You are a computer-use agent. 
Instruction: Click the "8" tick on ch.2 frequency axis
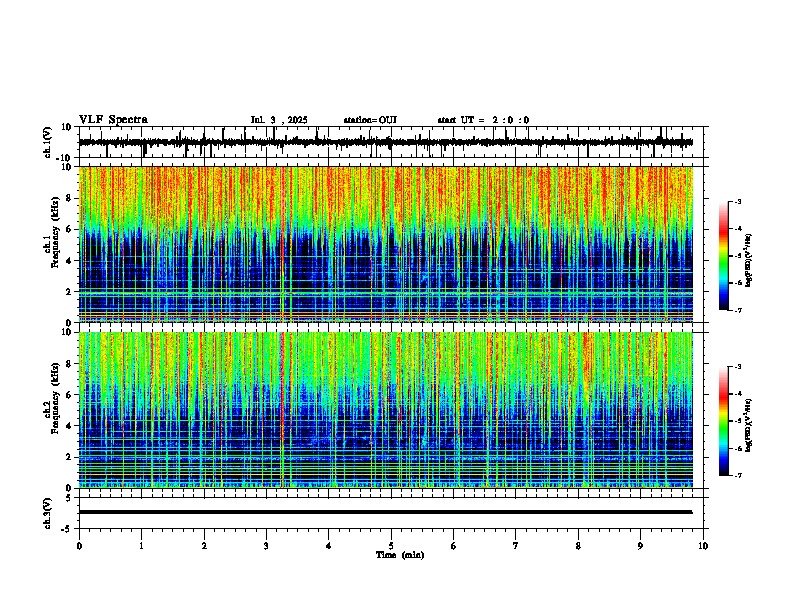pyautogui.click(x=70, y=364)
